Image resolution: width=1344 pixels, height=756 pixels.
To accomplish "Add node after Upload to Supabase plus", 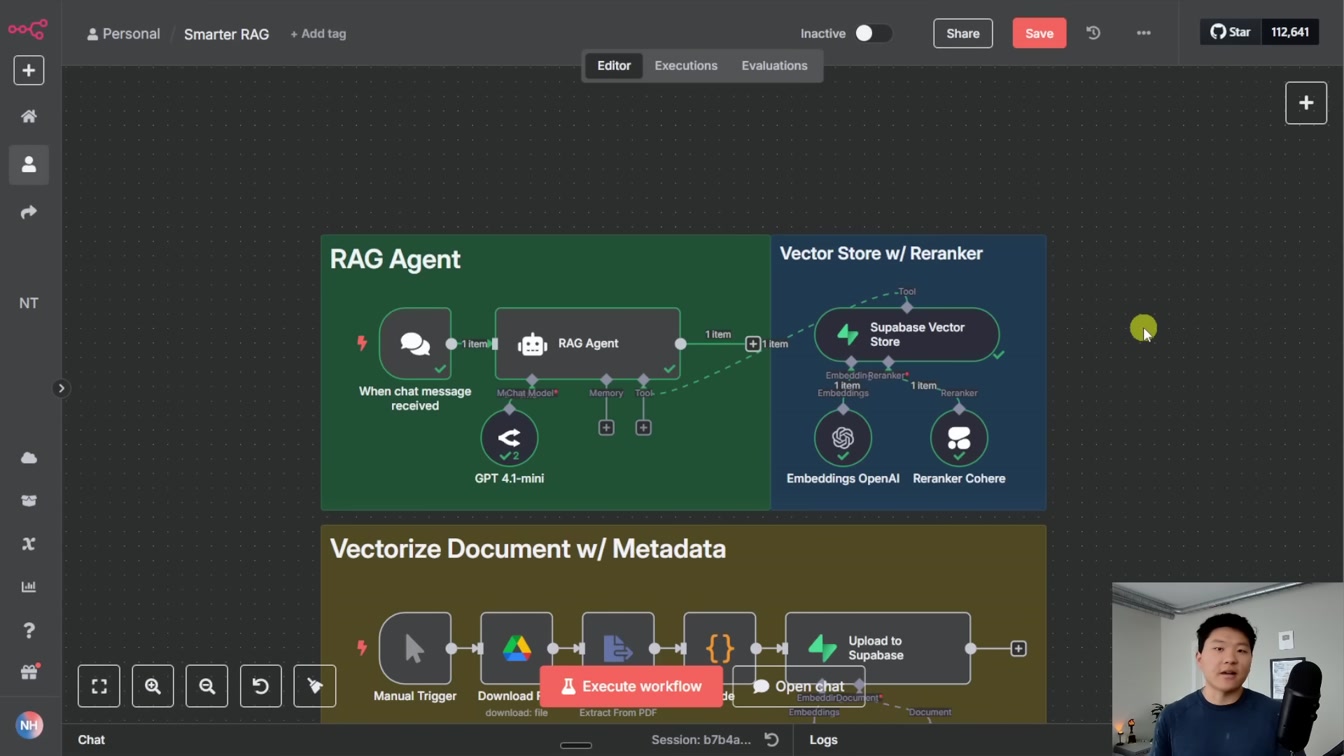I will click(x=1018, y=649).
